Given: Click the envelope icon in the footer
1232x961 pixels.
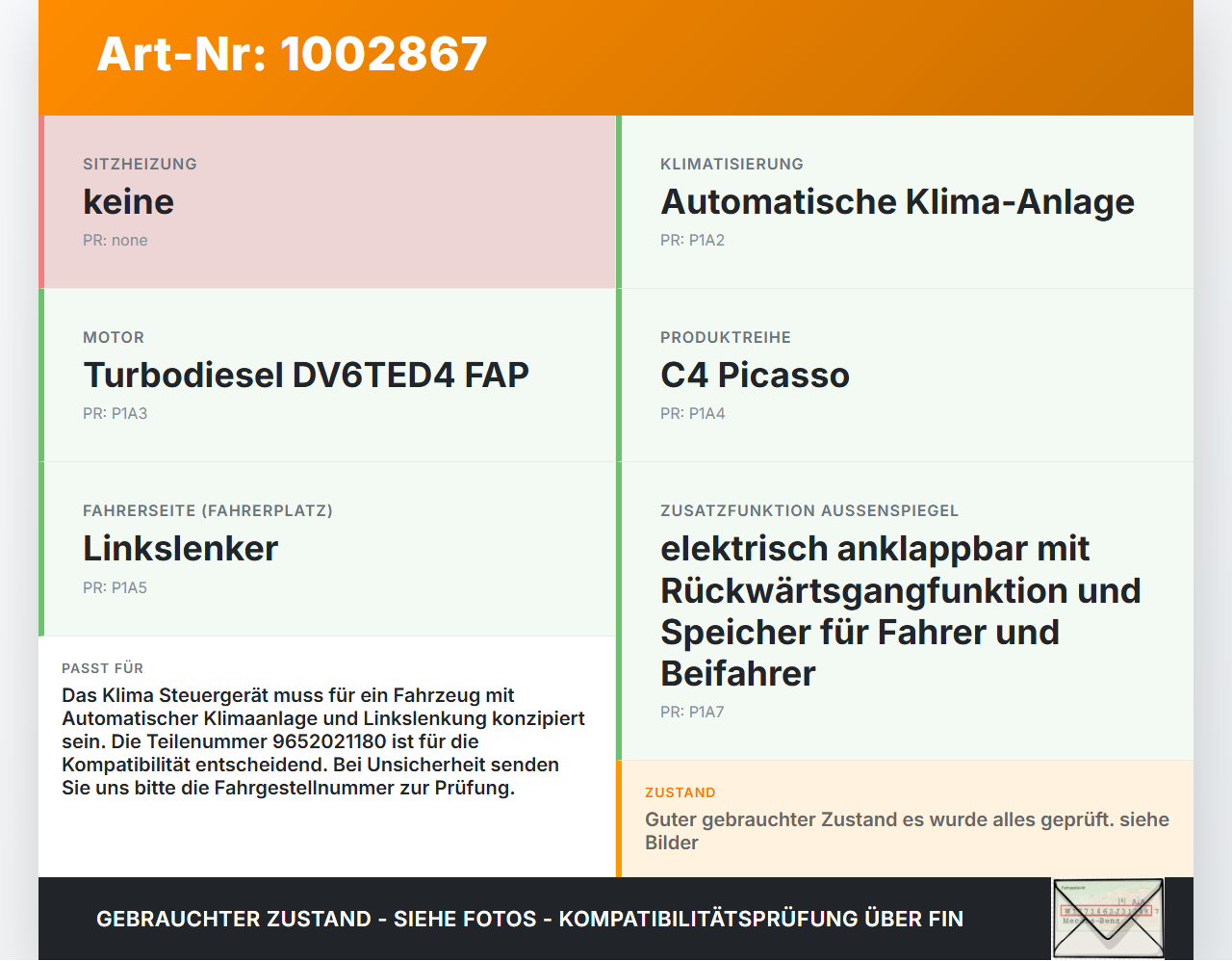Looking at the screenshot, I should (x=1108, y=918).
